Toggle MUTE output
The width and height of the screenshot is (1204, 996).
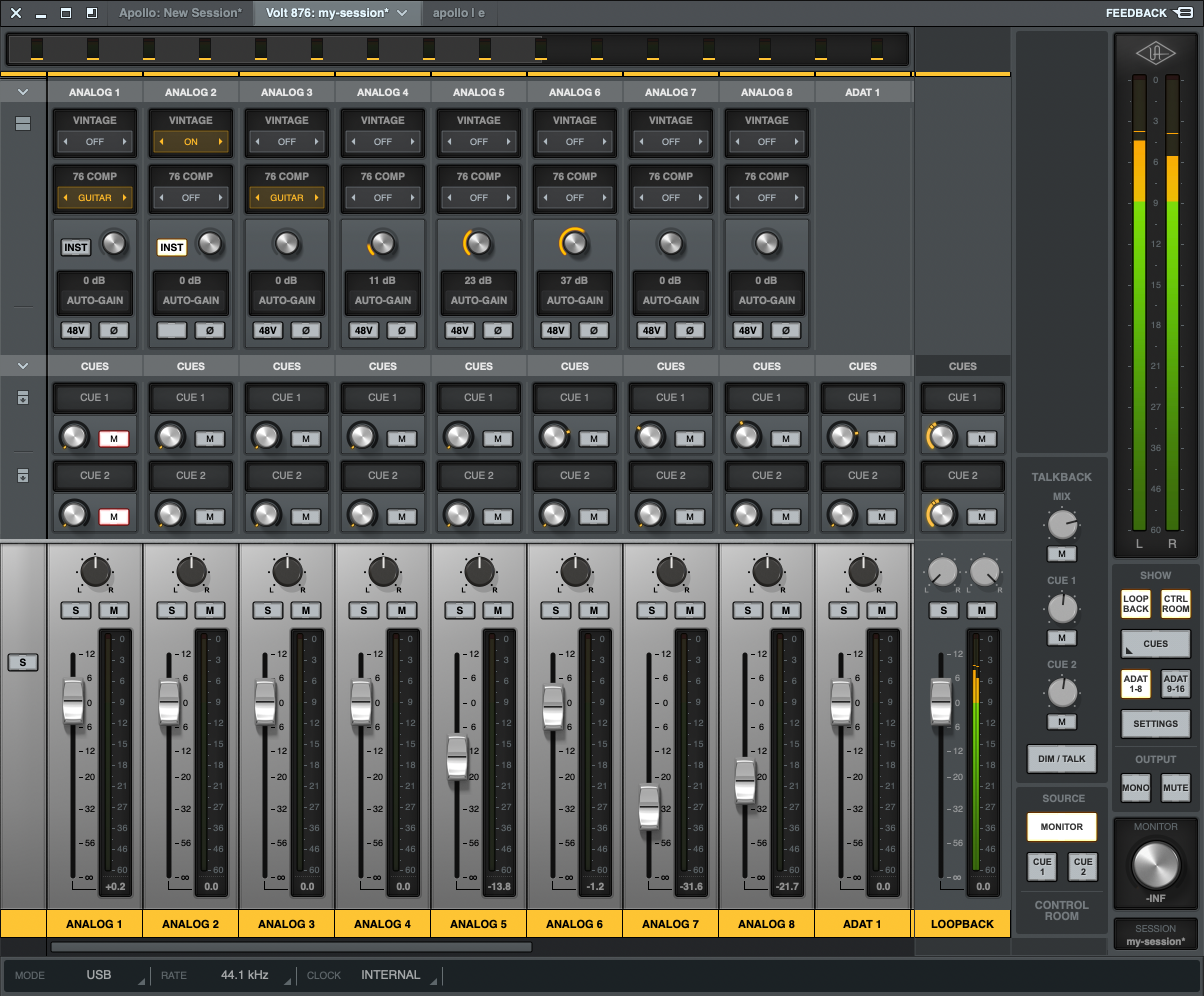click(1175, 787)
